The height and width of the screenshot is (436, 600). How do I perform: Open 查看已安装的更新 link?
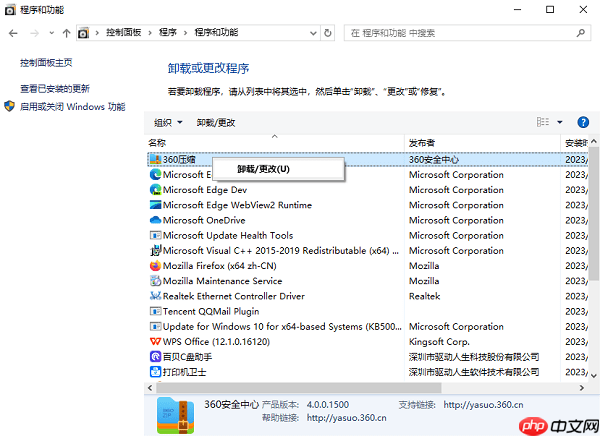pos(55,89)
